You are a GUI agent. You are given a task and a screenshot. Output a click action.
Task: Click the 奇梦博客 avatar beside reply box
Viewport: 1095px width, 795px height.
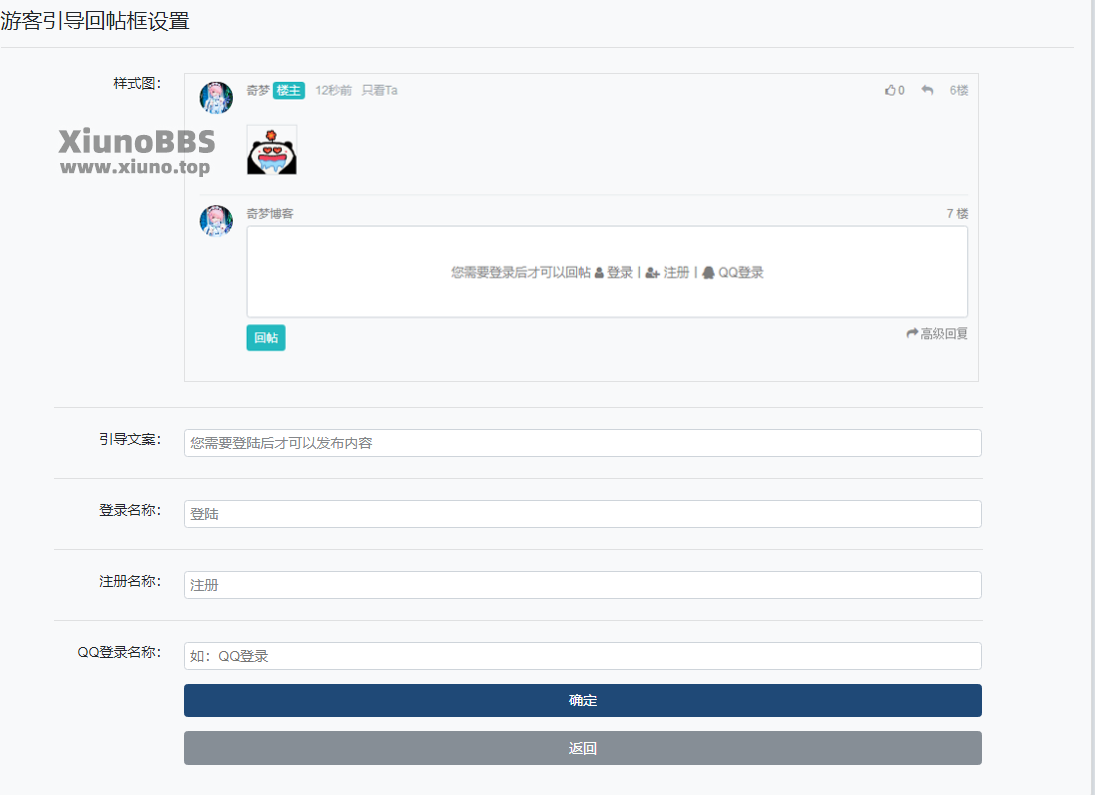[216, 221]
